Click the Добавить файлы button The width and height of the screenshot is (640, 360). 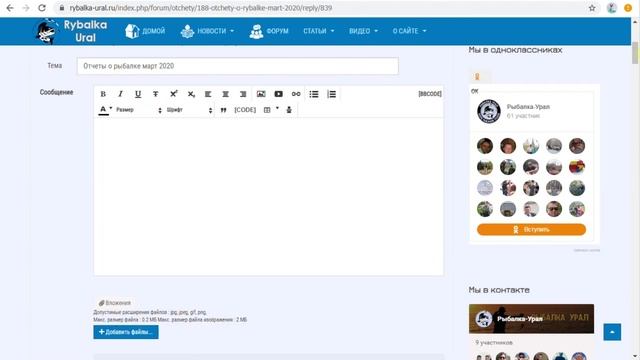tap(126, 332)
